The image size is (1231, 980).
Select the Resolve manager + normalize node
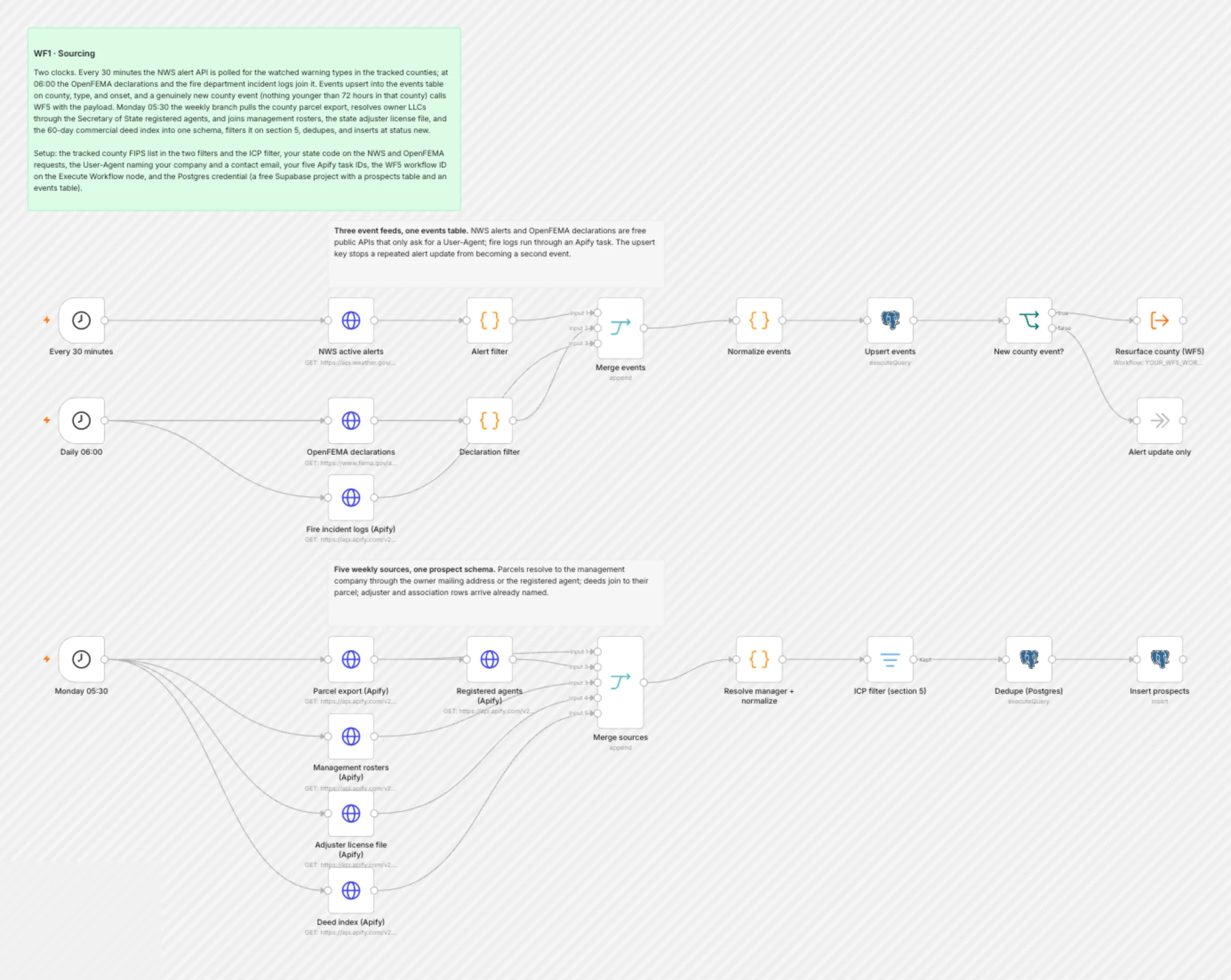[759, 659]
